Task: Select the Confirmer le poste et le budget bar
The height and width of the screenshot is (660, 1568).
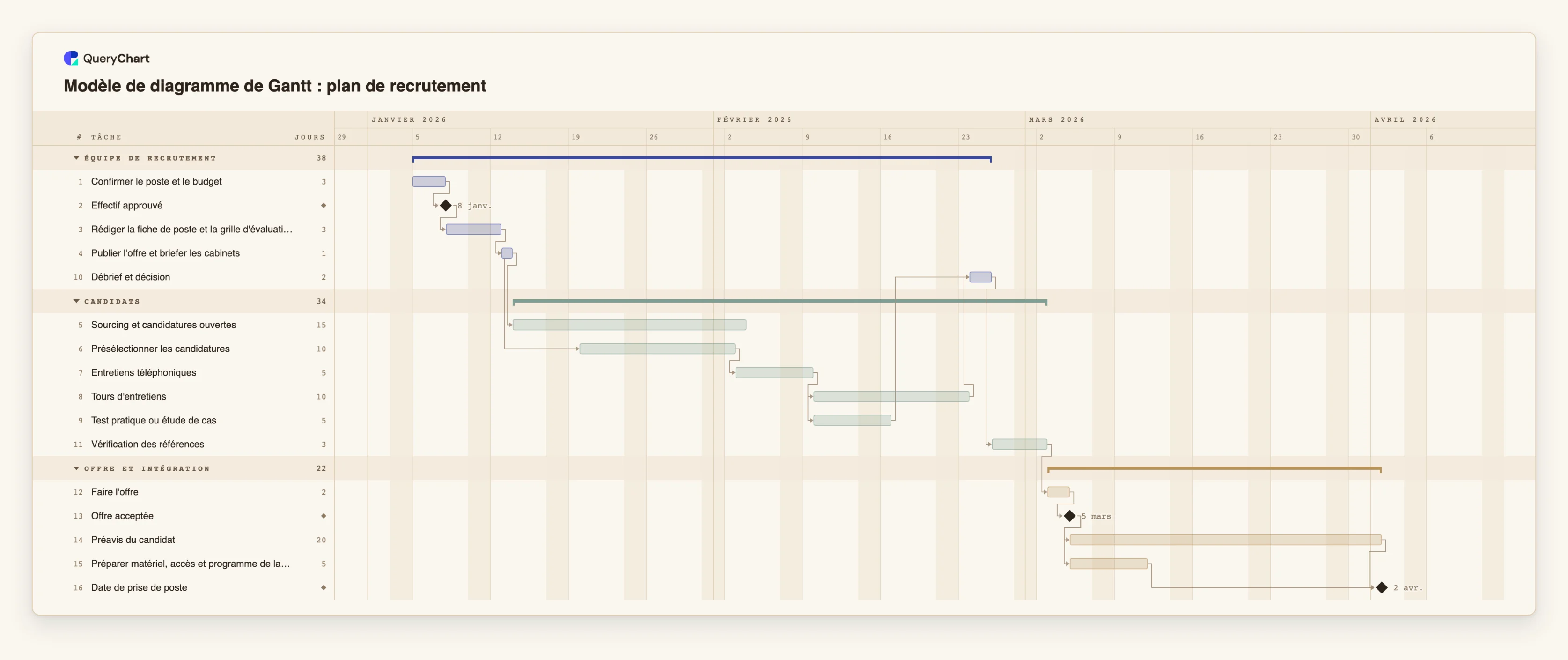Action: (429, 181)
